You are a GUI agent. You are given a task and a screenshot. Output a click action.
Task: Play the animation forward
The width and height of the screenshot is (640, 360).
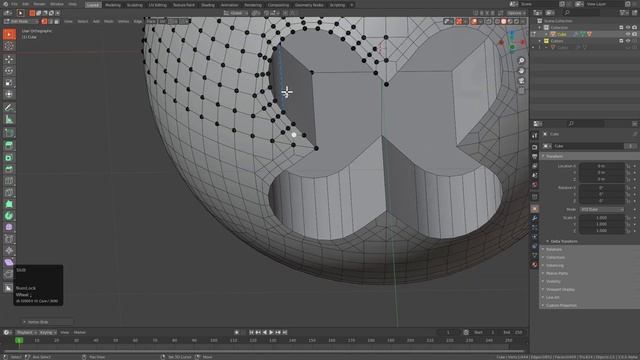[x=271, y=332]
